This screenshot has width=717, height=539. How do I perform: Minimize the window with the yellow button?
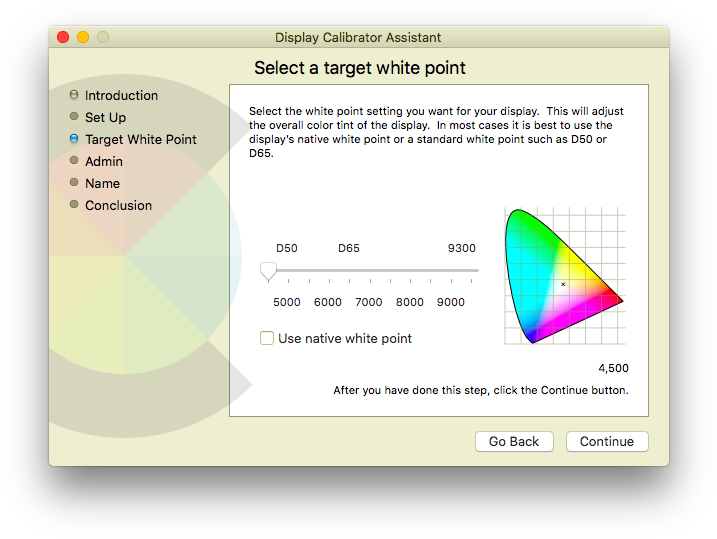(x=83, y=37)
